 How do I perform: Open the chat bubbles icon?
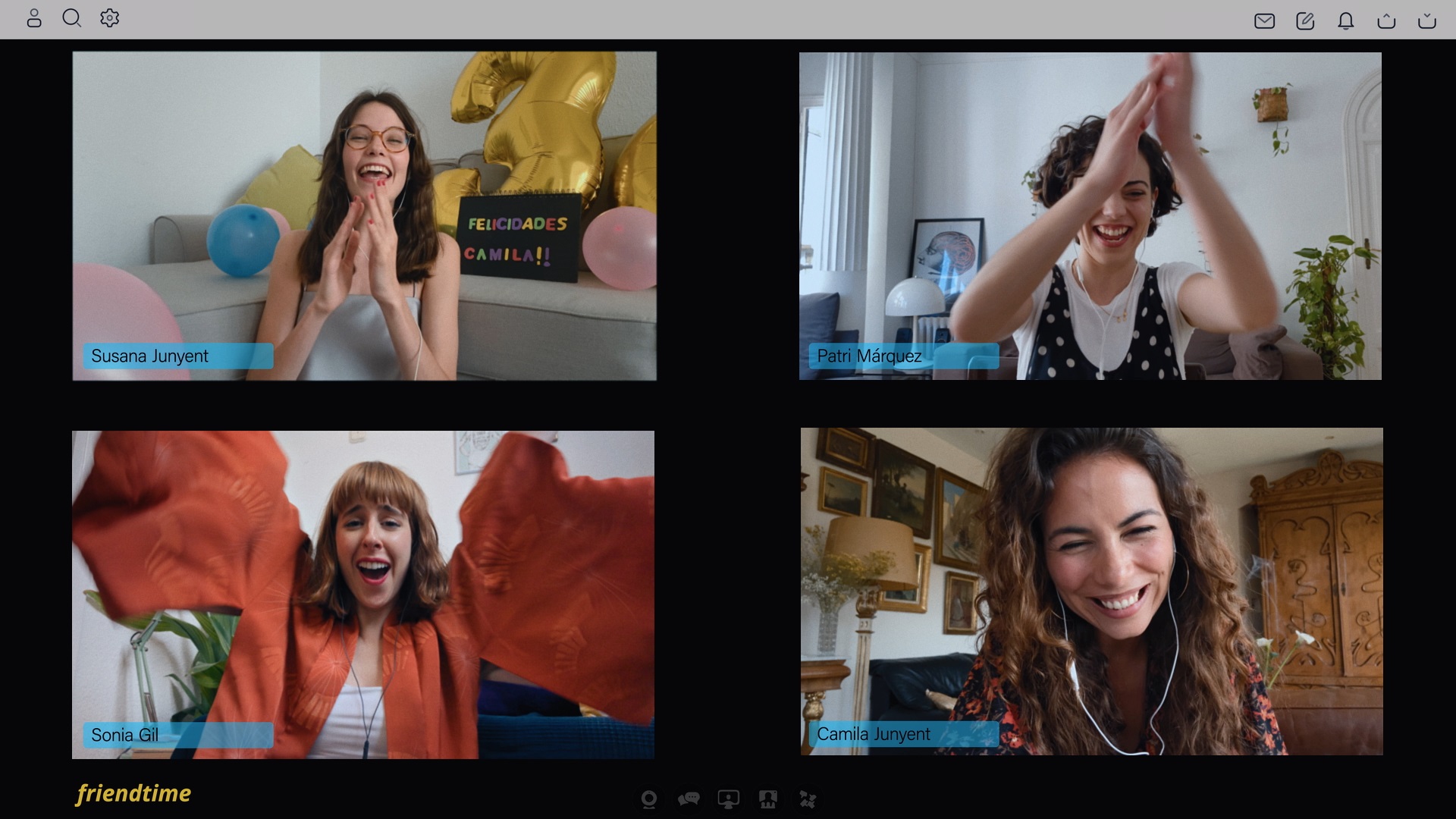click(x=689, y=799)
